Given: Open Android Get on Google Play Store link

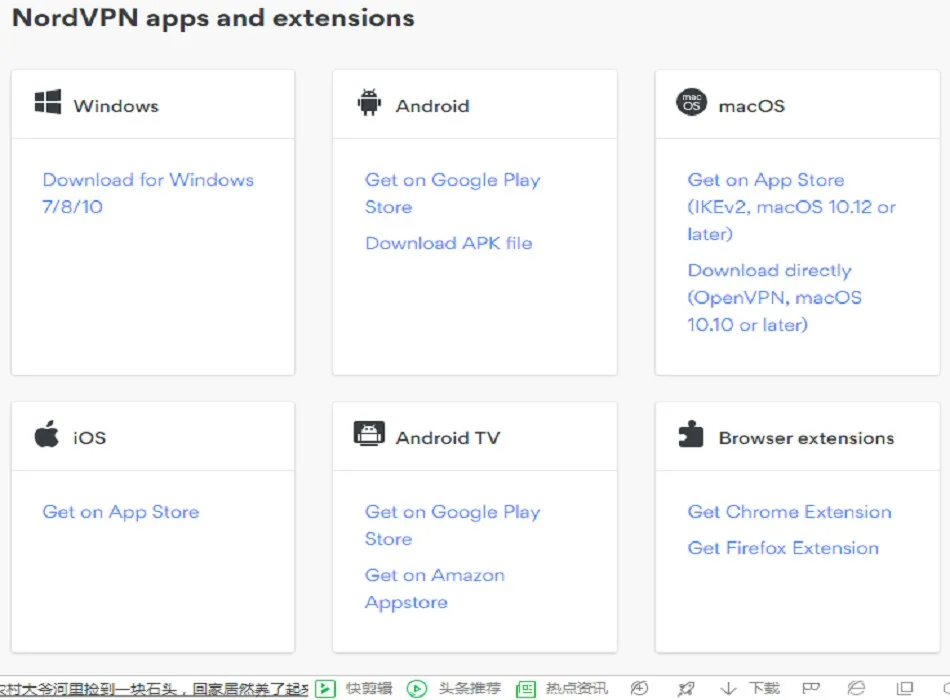Looking at the screenshot, I should click(453, 193).
